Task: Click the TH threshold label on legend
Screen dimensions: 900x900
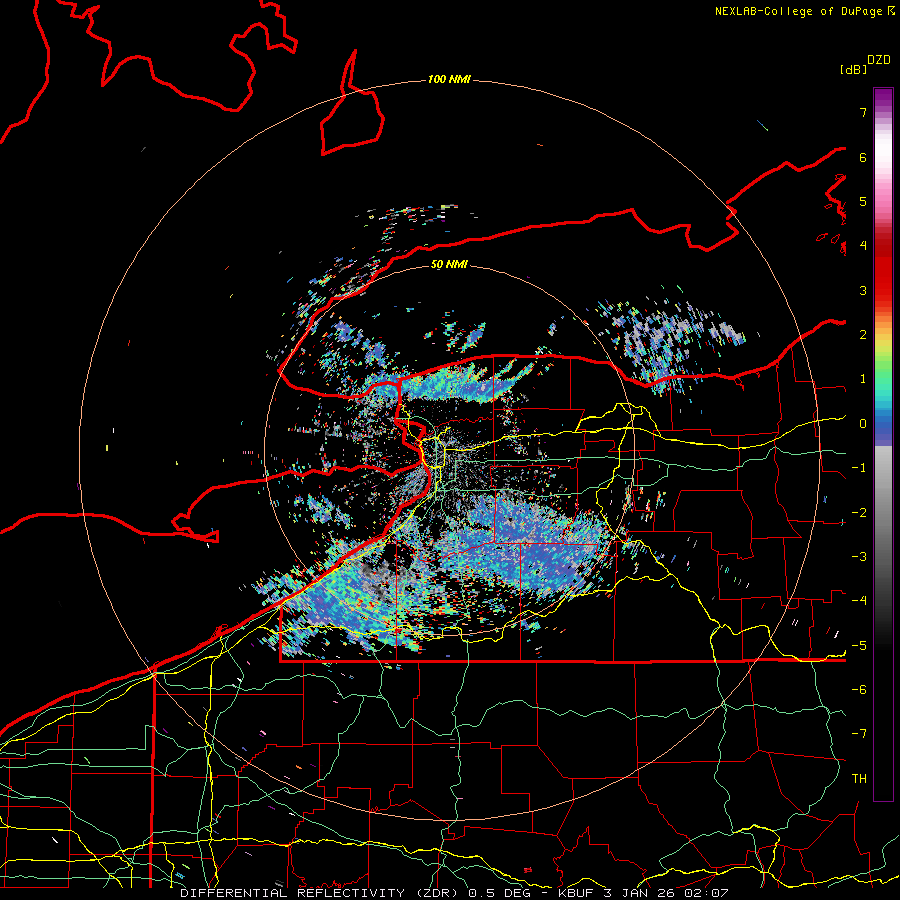Action: (859, 778)
